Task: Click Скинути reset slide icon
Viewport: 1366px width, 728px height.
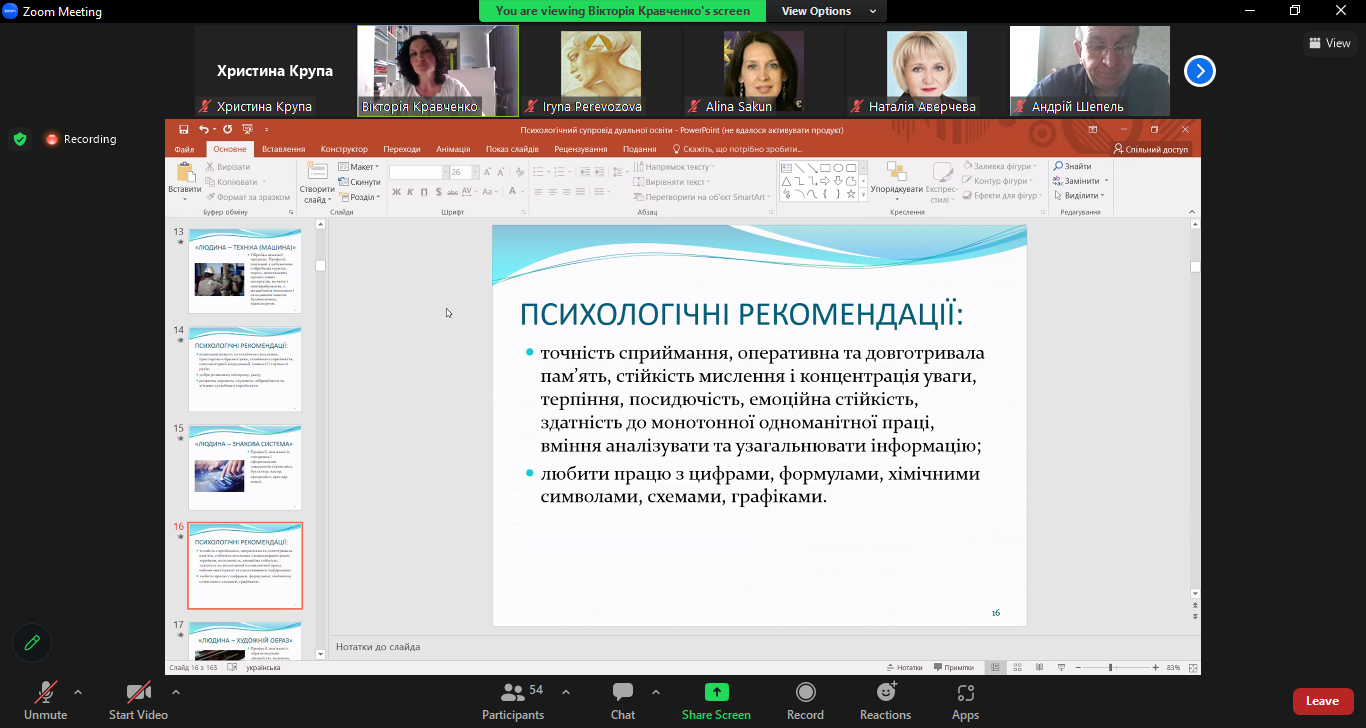Action: tap(359, 182)
